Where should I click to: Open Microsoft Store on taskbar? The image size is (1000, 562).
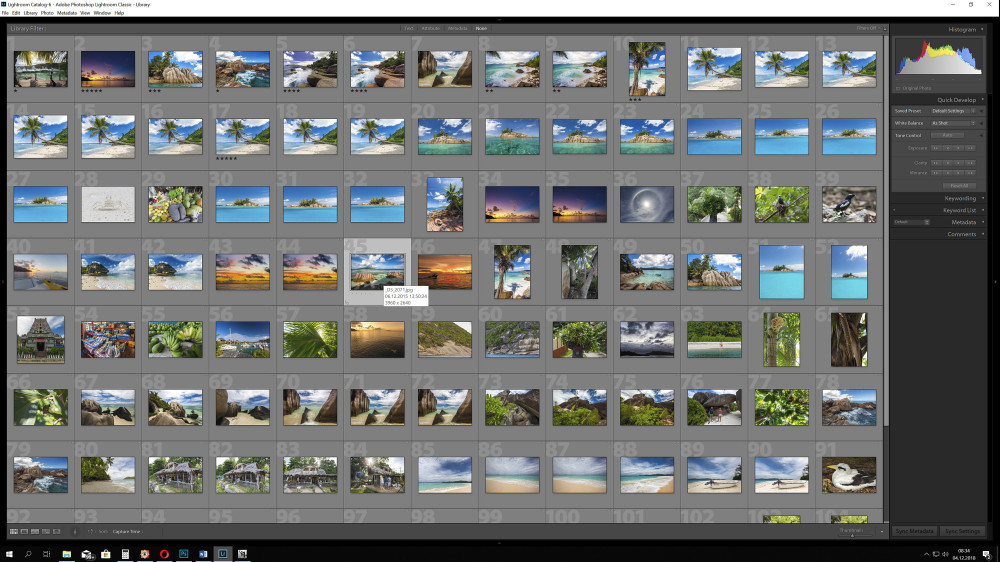coord(106,554)
